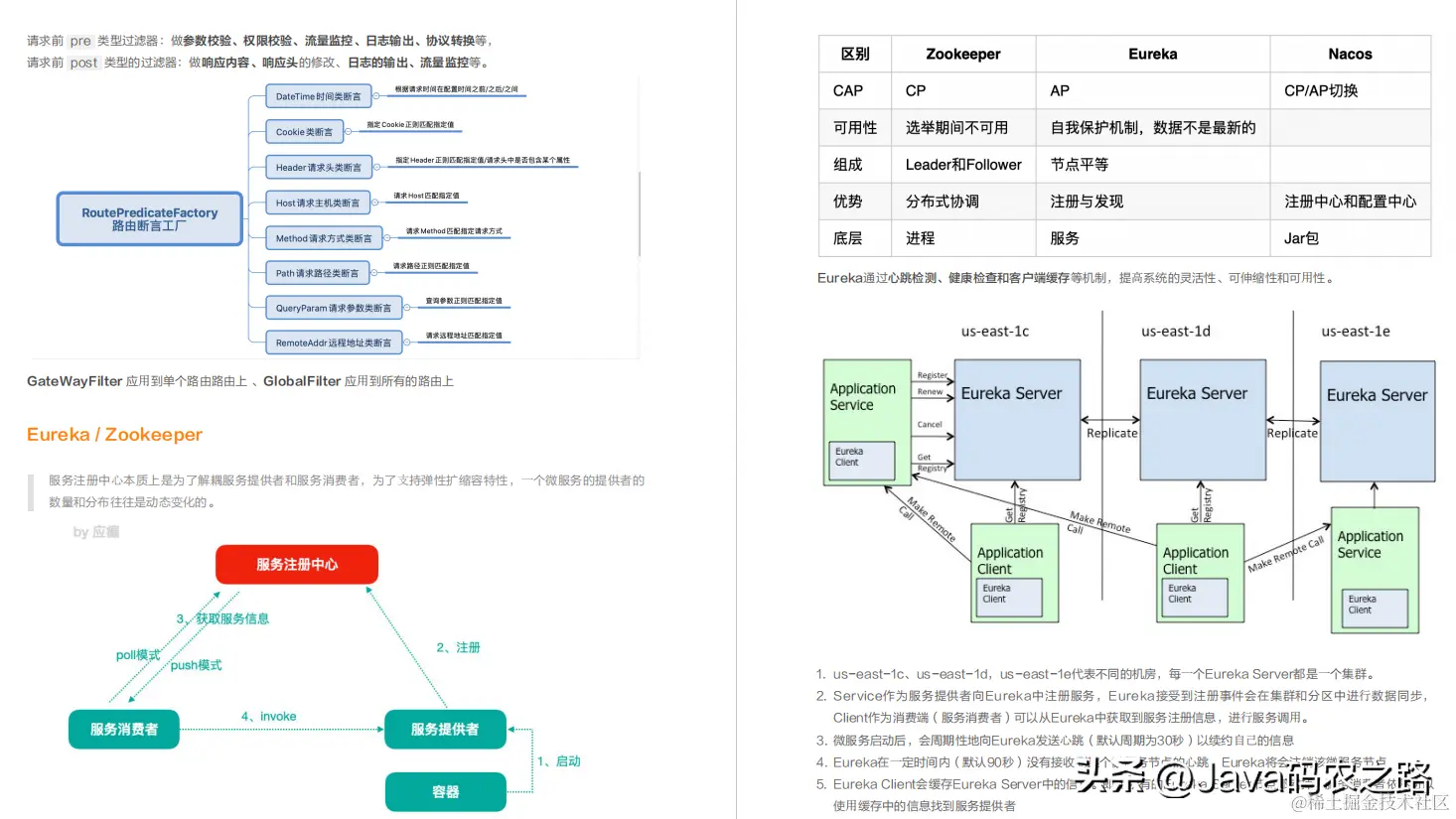Screen dimensions: 1456x819
Task: Click the 请求Method匹配指定请求方式 description
Action: tap(454, 231)
